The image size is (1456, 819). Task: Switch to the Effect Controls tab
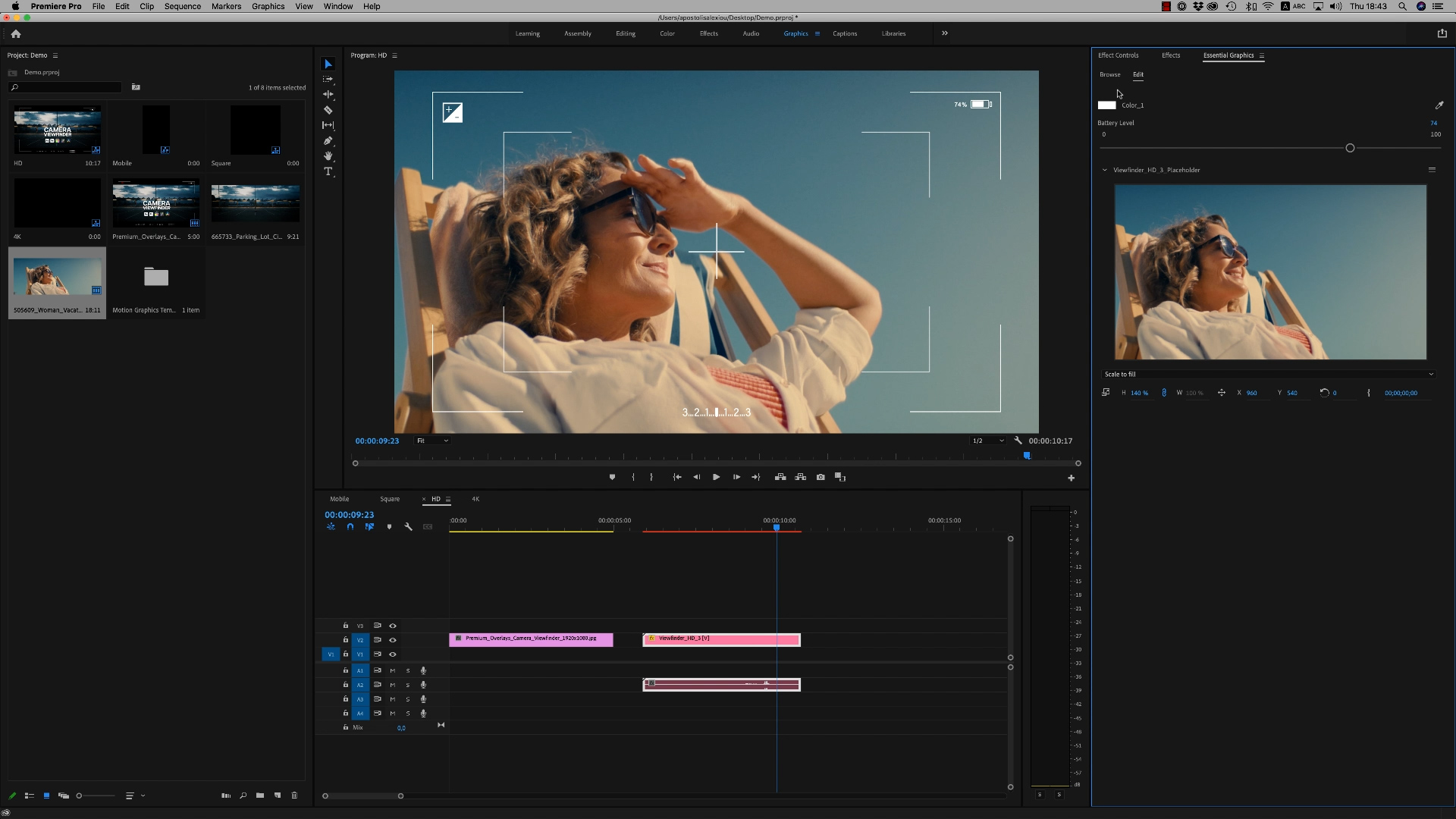[1118, 55]
